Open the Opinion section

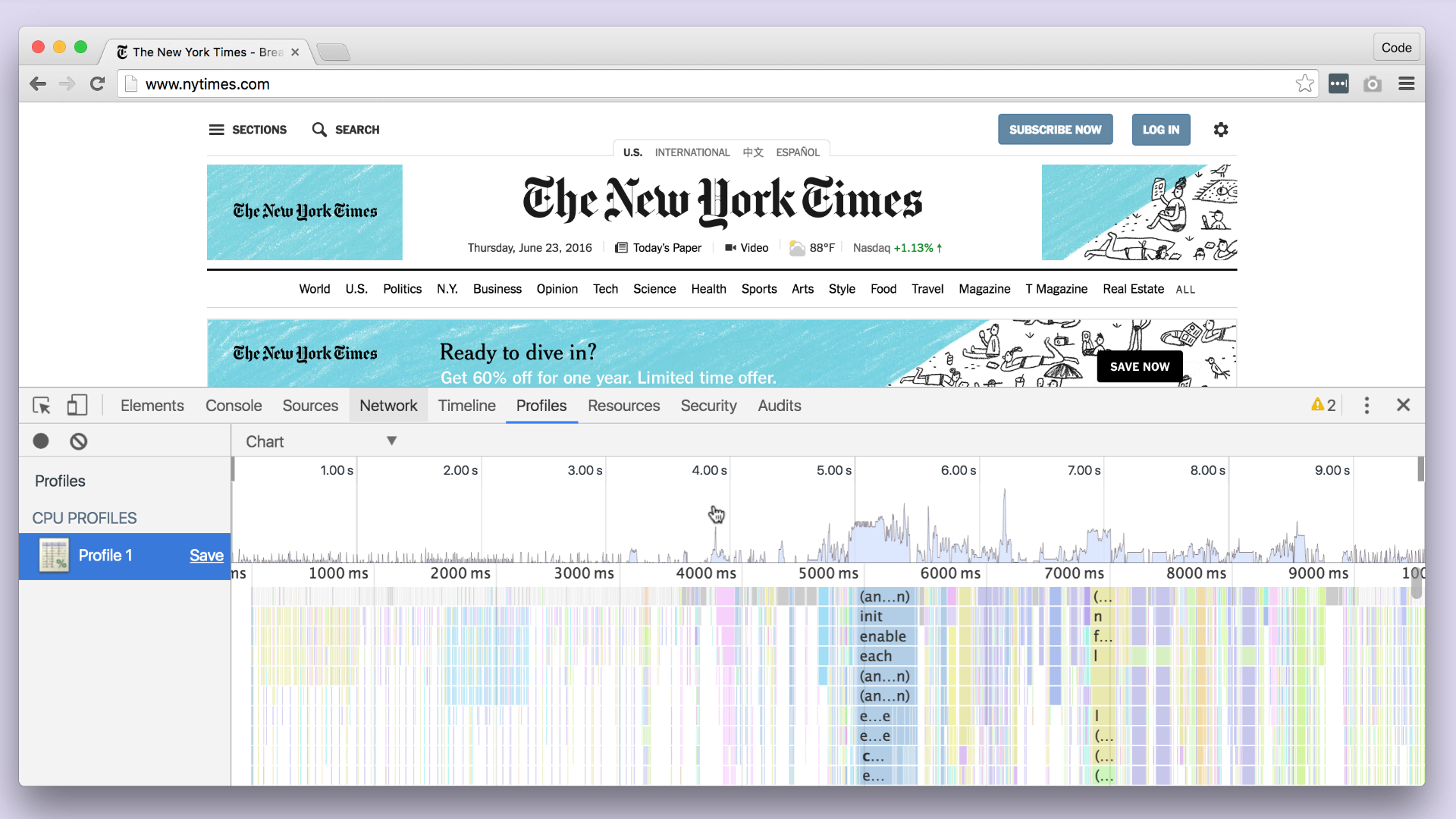[557, 289]
